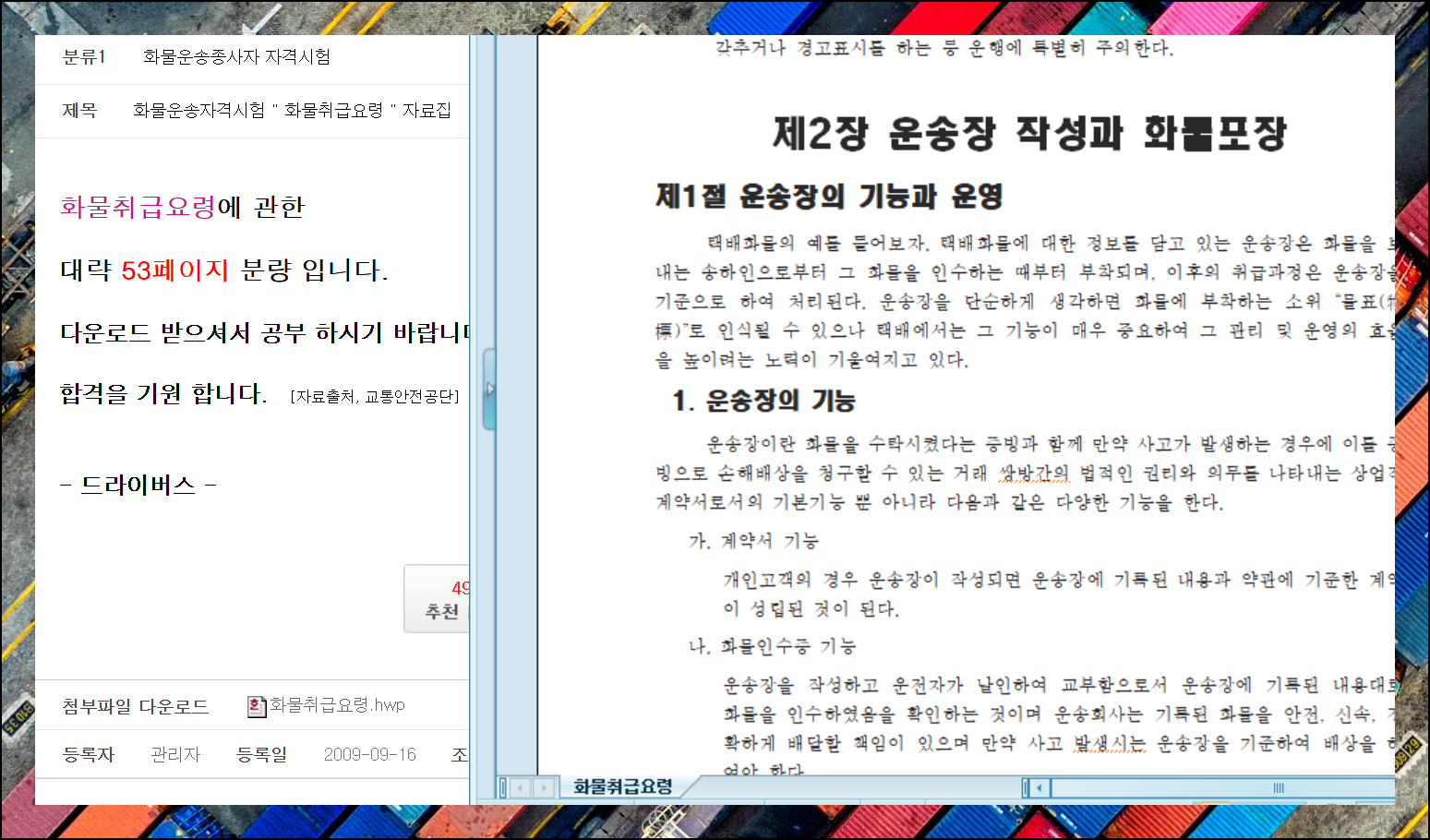The height and width of the screenshot is (840, 1430).
Task: Click the tab bar grip handle at left
Action: coord(503,787)
